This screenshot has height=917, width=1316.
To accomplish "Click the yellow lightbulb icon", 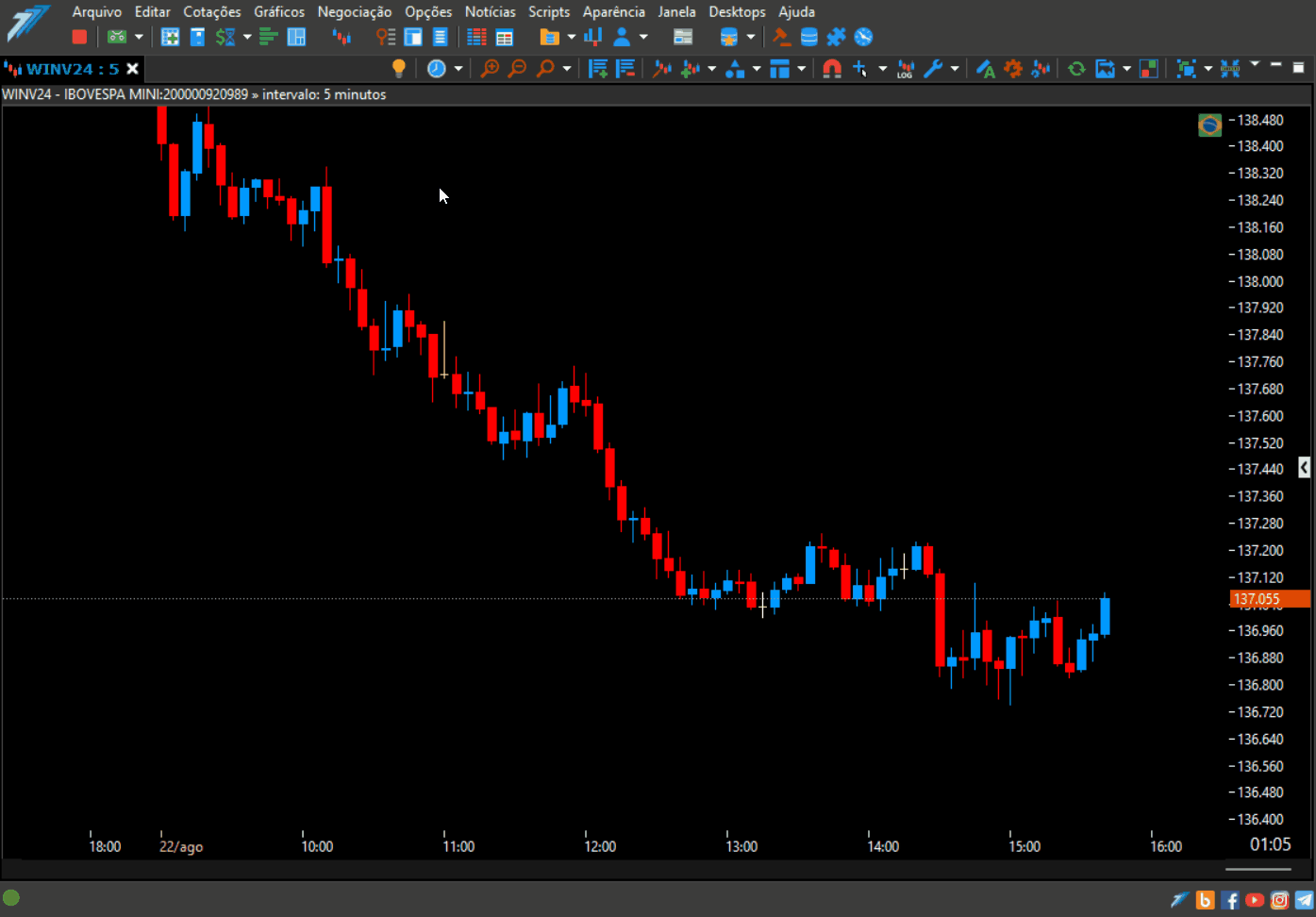I will (x=399, y=68).
